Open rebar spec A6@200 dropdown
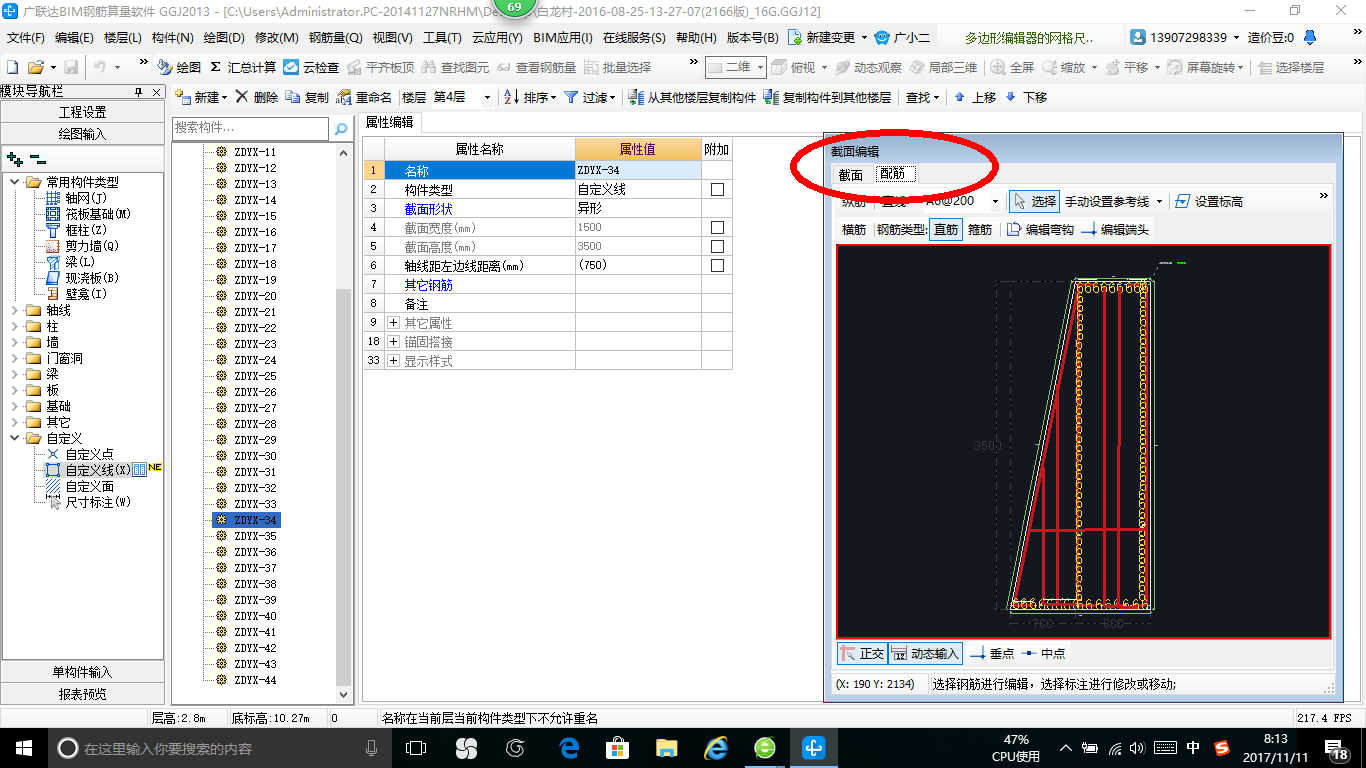Viewport: 1366px width, 768px height. [x=995, y=201]
